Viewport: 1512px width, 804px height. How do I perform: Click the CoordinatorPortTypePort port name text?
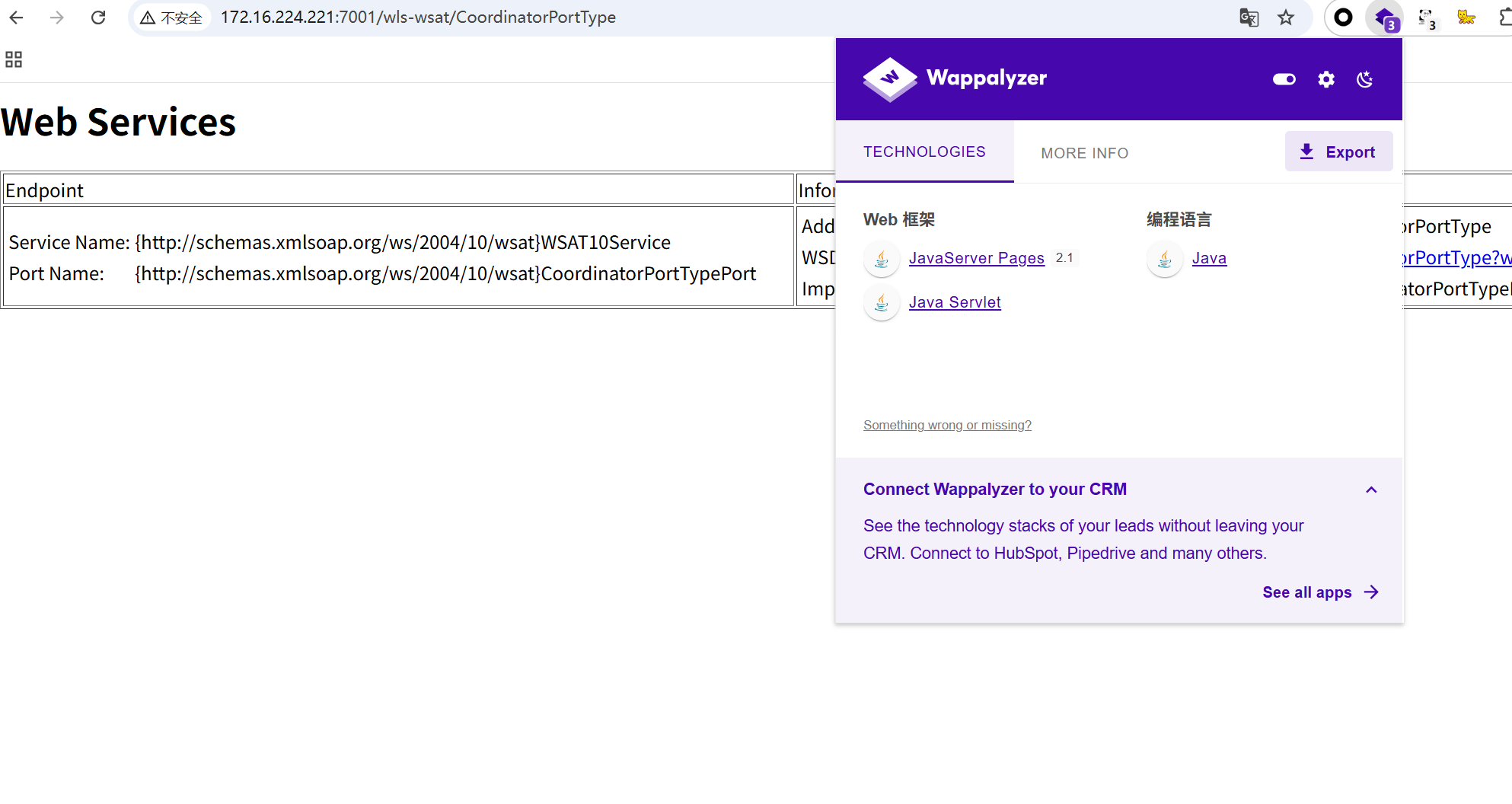pyautogui.click(x=445, y=273)
